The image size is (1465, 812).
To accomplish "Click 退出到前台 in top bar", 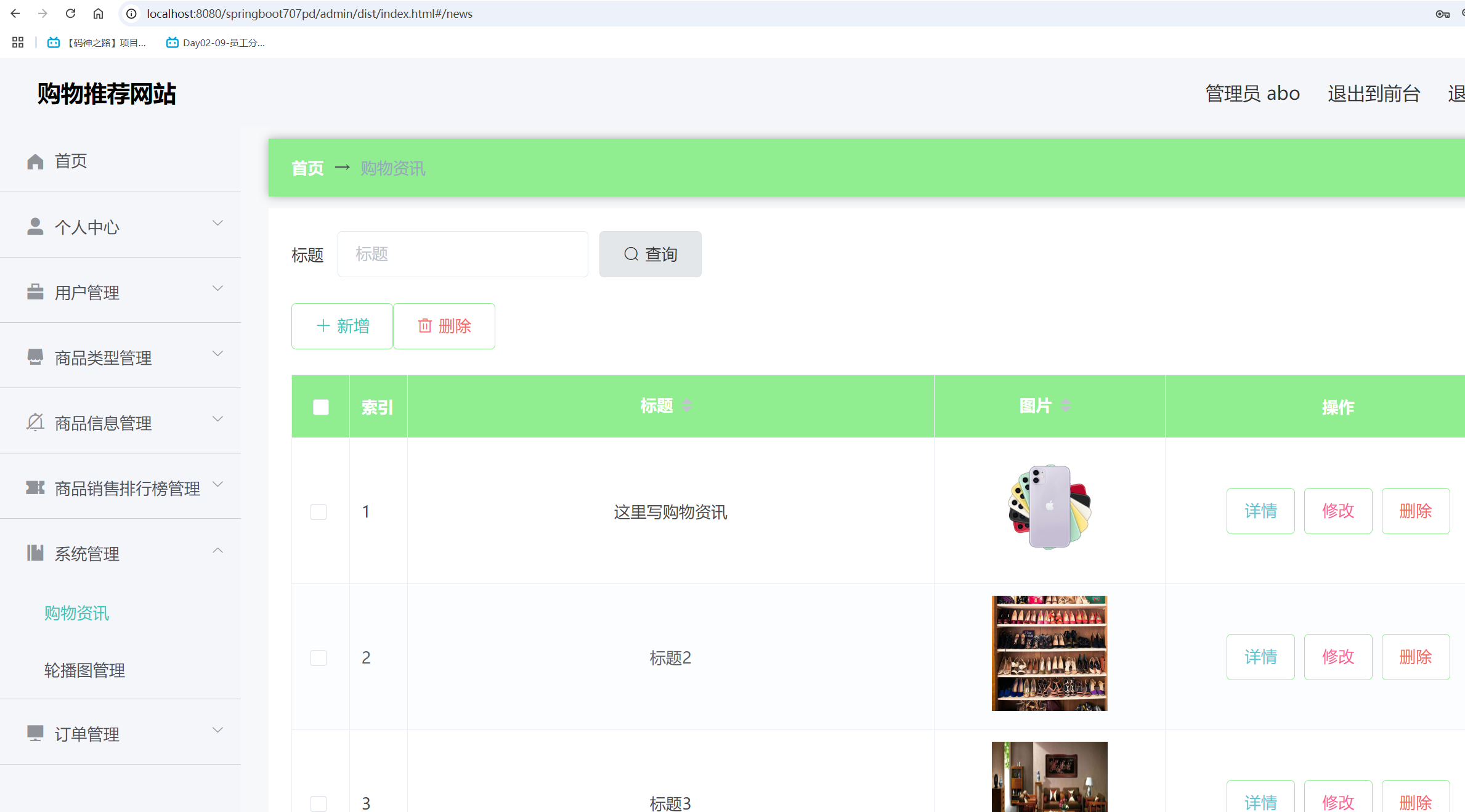I will pos(1373,93).
